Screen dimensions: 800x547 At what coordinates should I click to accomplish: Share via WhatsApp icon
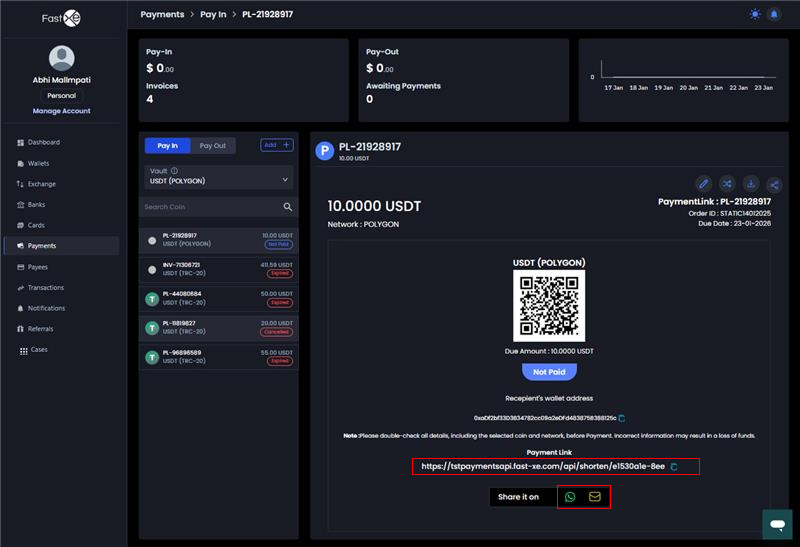tap(570, 496)
